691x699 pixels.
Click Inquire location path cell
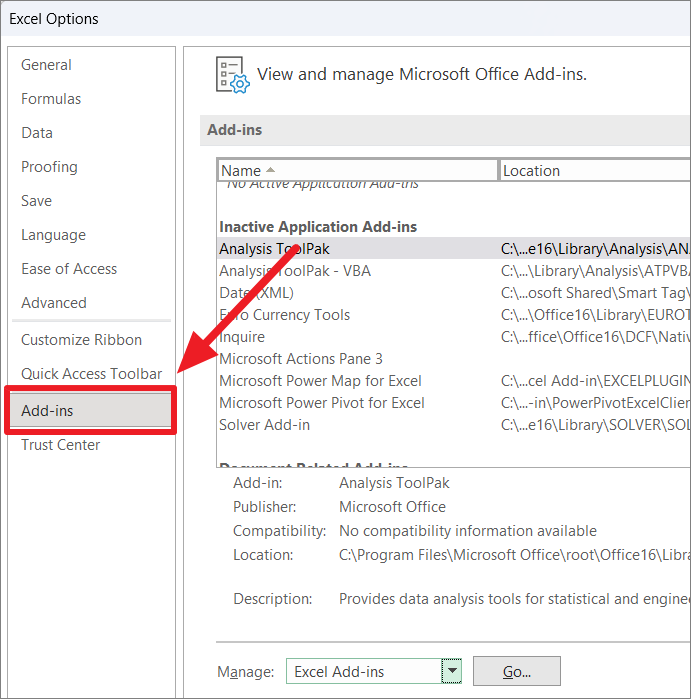(x=596, y=337)
